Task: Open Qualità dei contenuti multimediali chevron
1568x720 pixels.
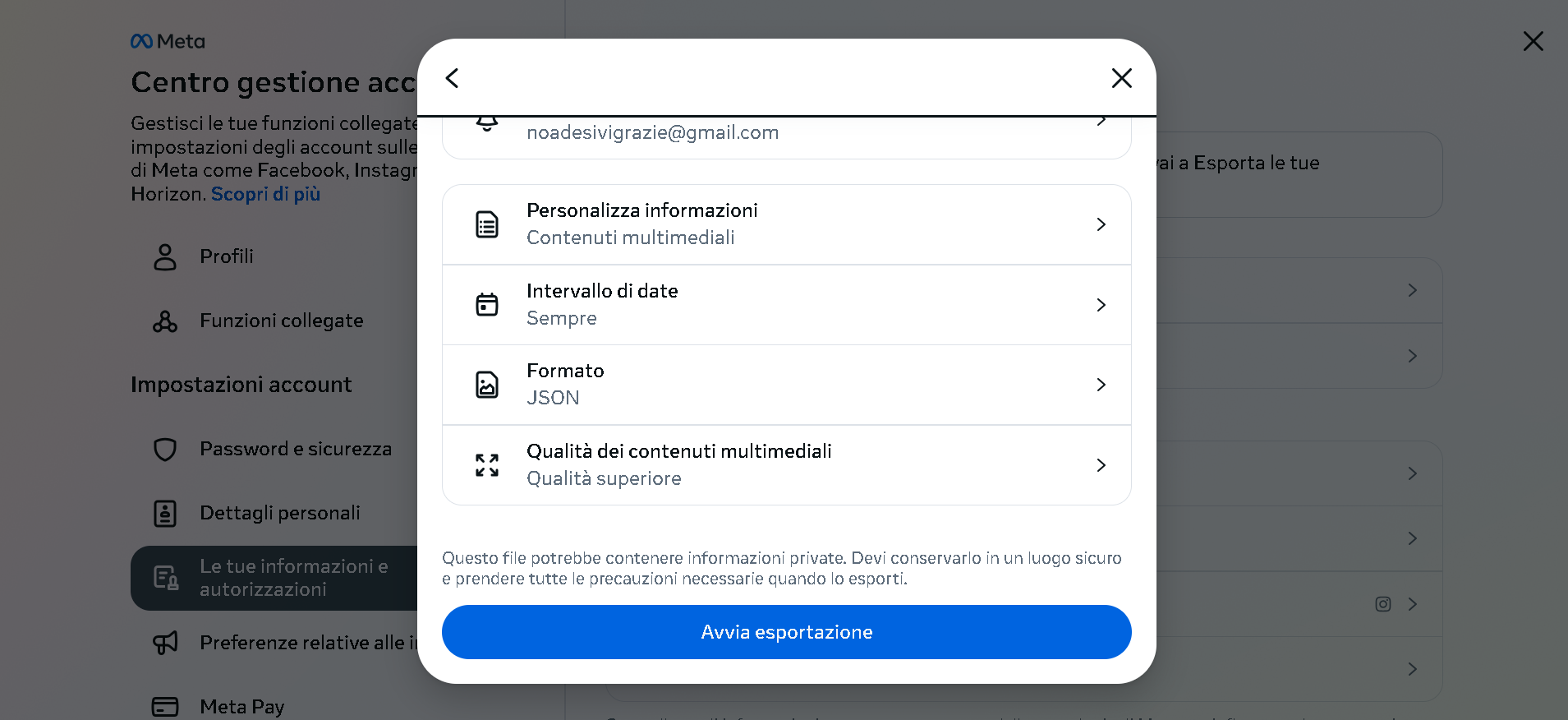Action: coord(1101,465)
